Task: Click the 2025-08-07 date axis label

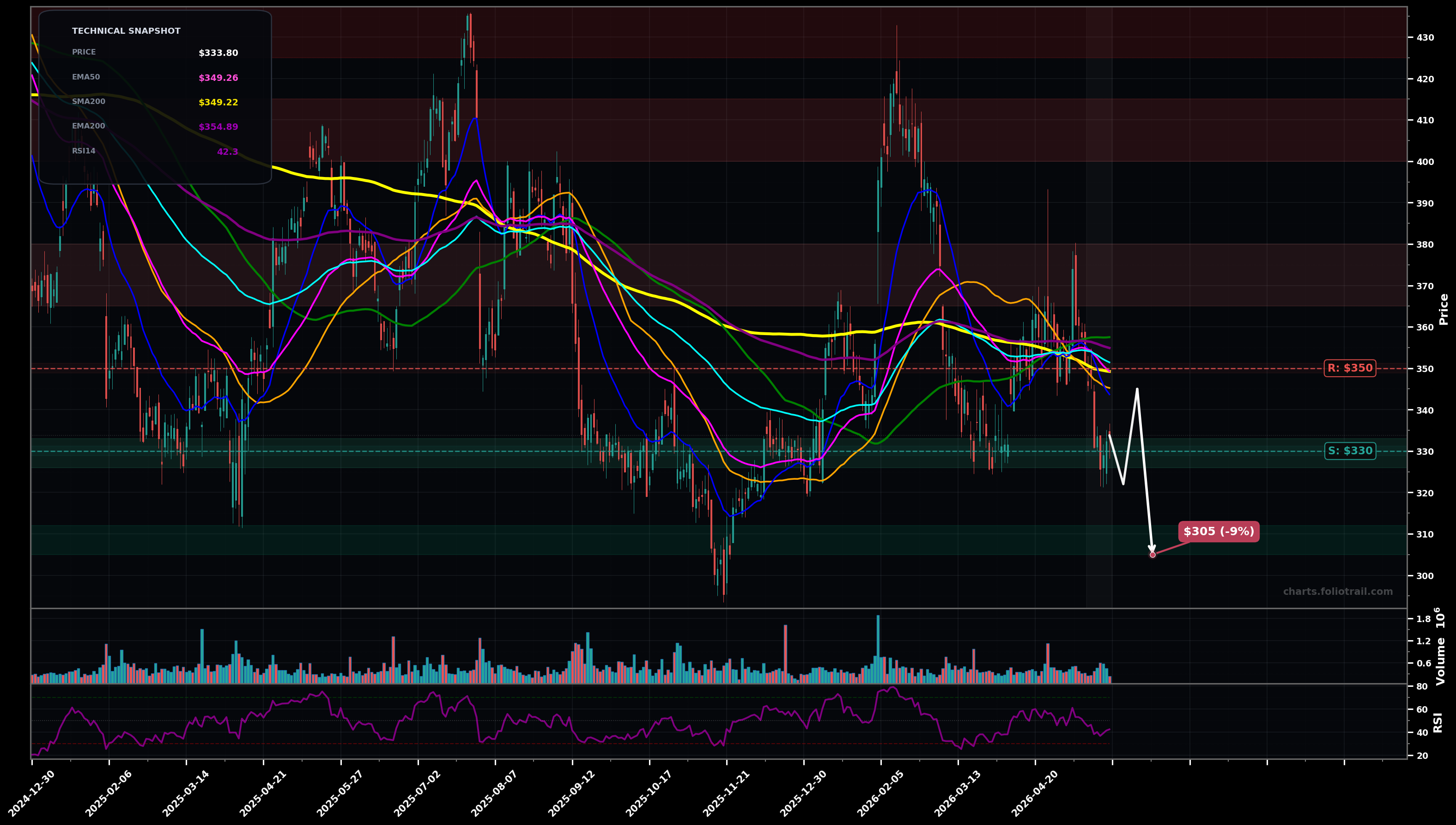Action: (x=494, y=793)
